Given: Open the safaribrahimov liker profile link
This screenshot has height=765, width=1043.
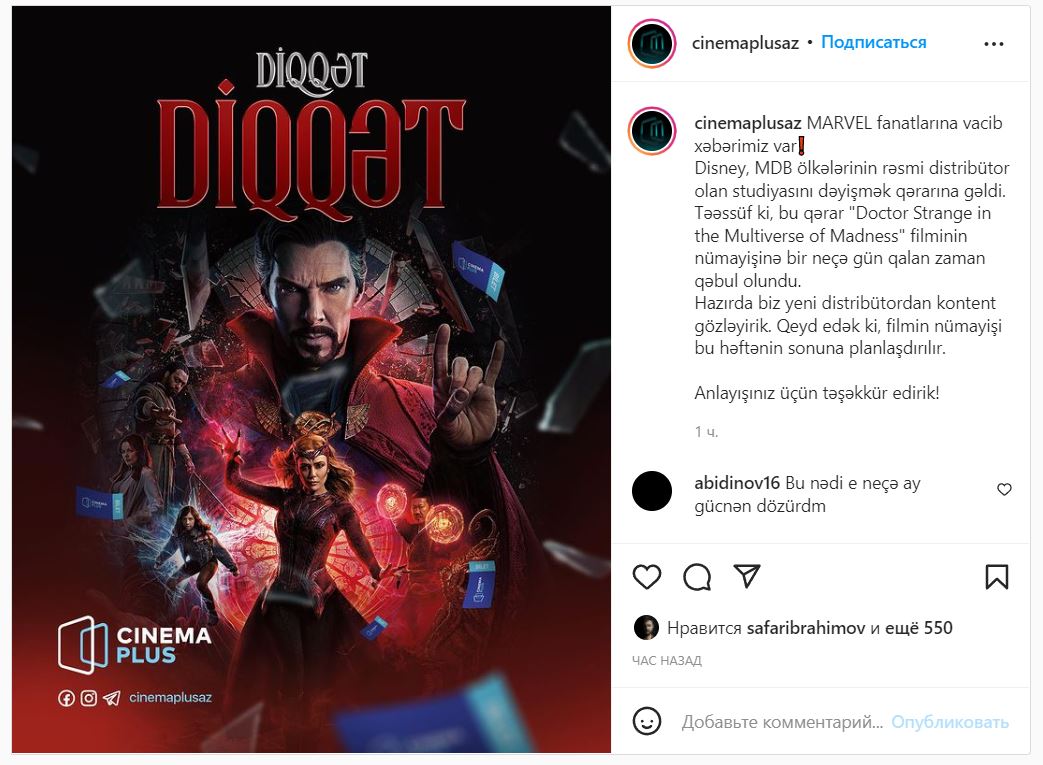Looking at the screenshot, I should click(806, 628).
